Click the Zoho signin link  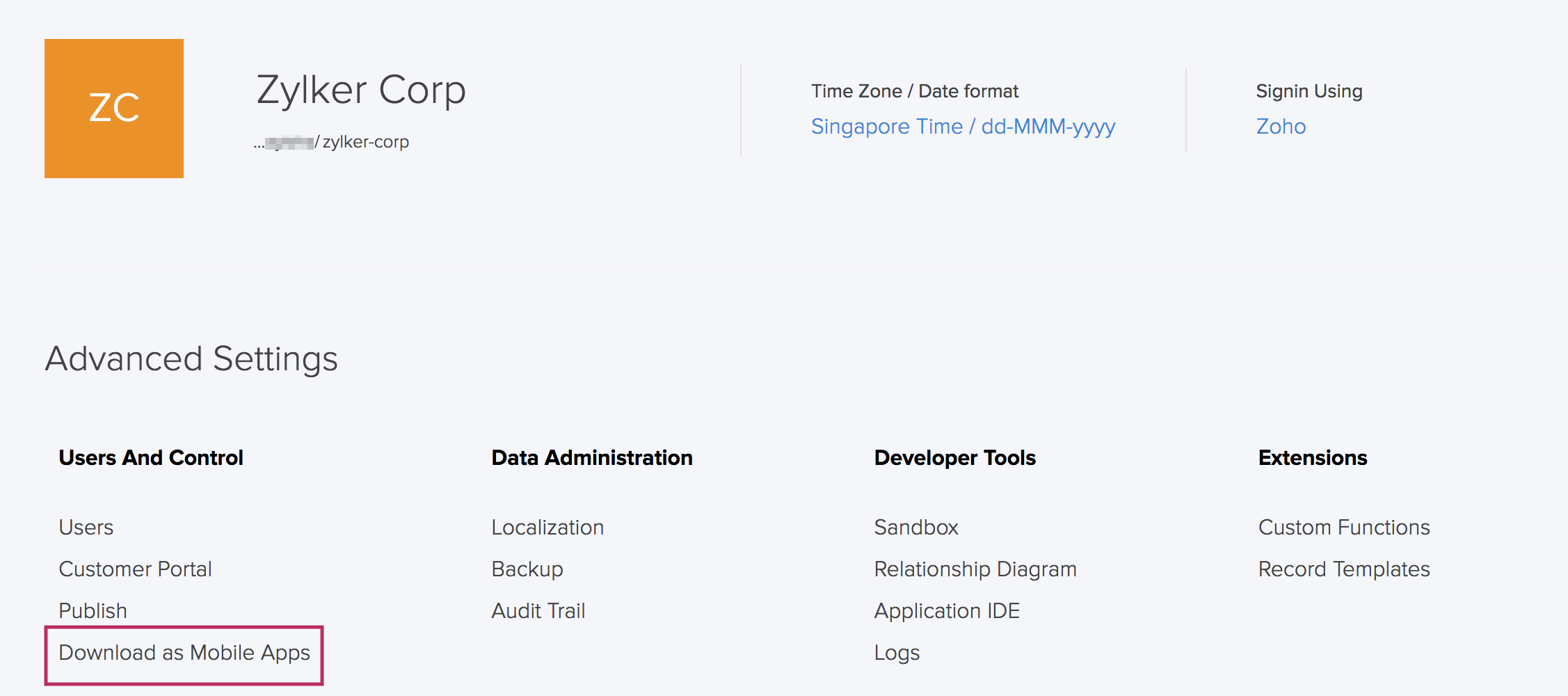point(1281,127)
